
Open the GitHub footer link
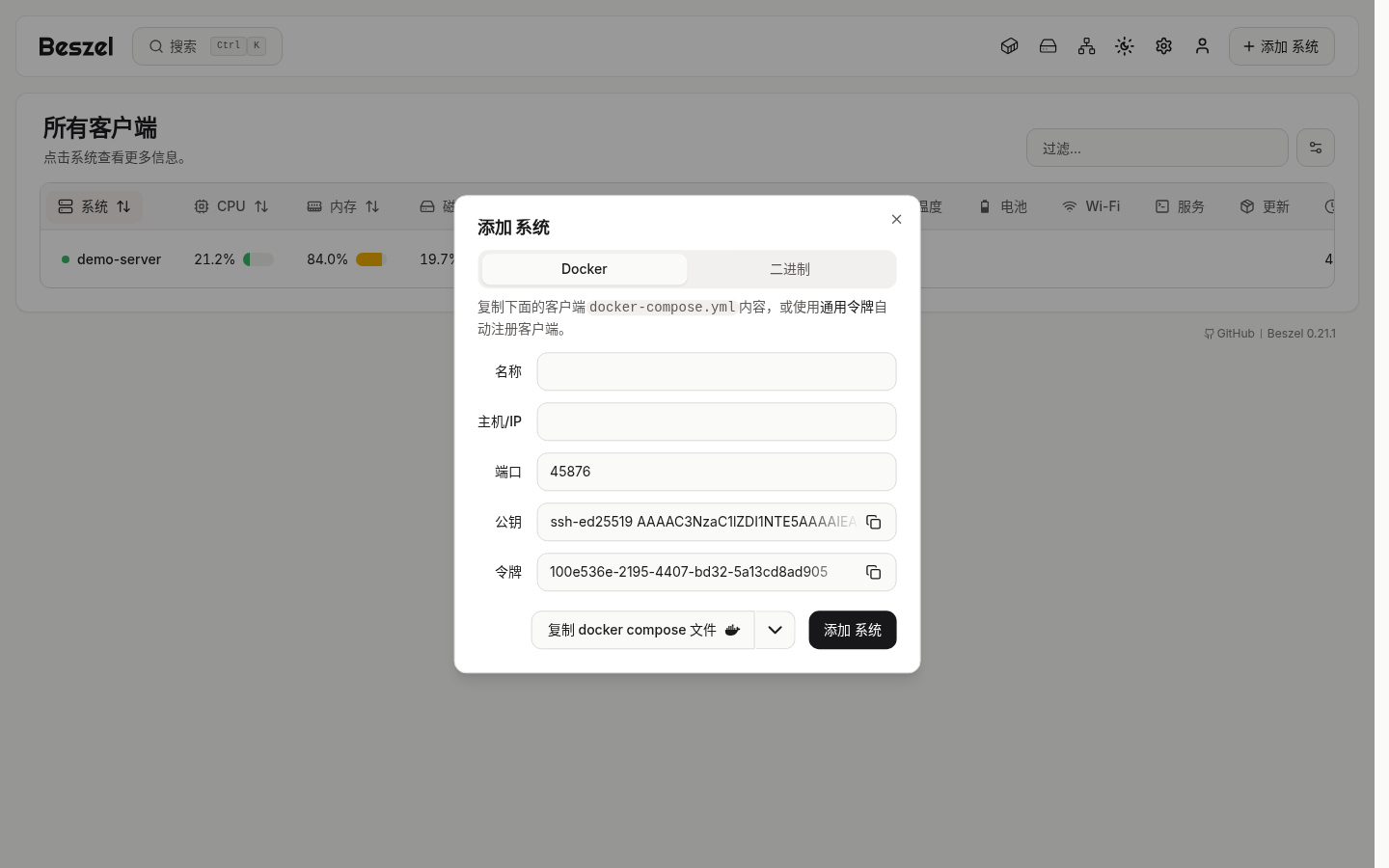(x=1230, y=334)
